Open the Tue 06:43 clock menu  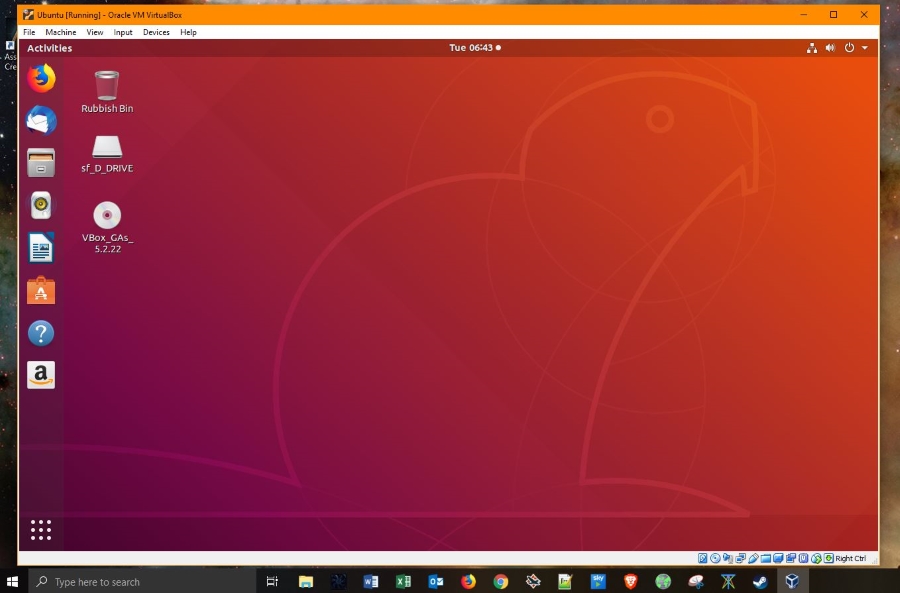tap(475, 48)
